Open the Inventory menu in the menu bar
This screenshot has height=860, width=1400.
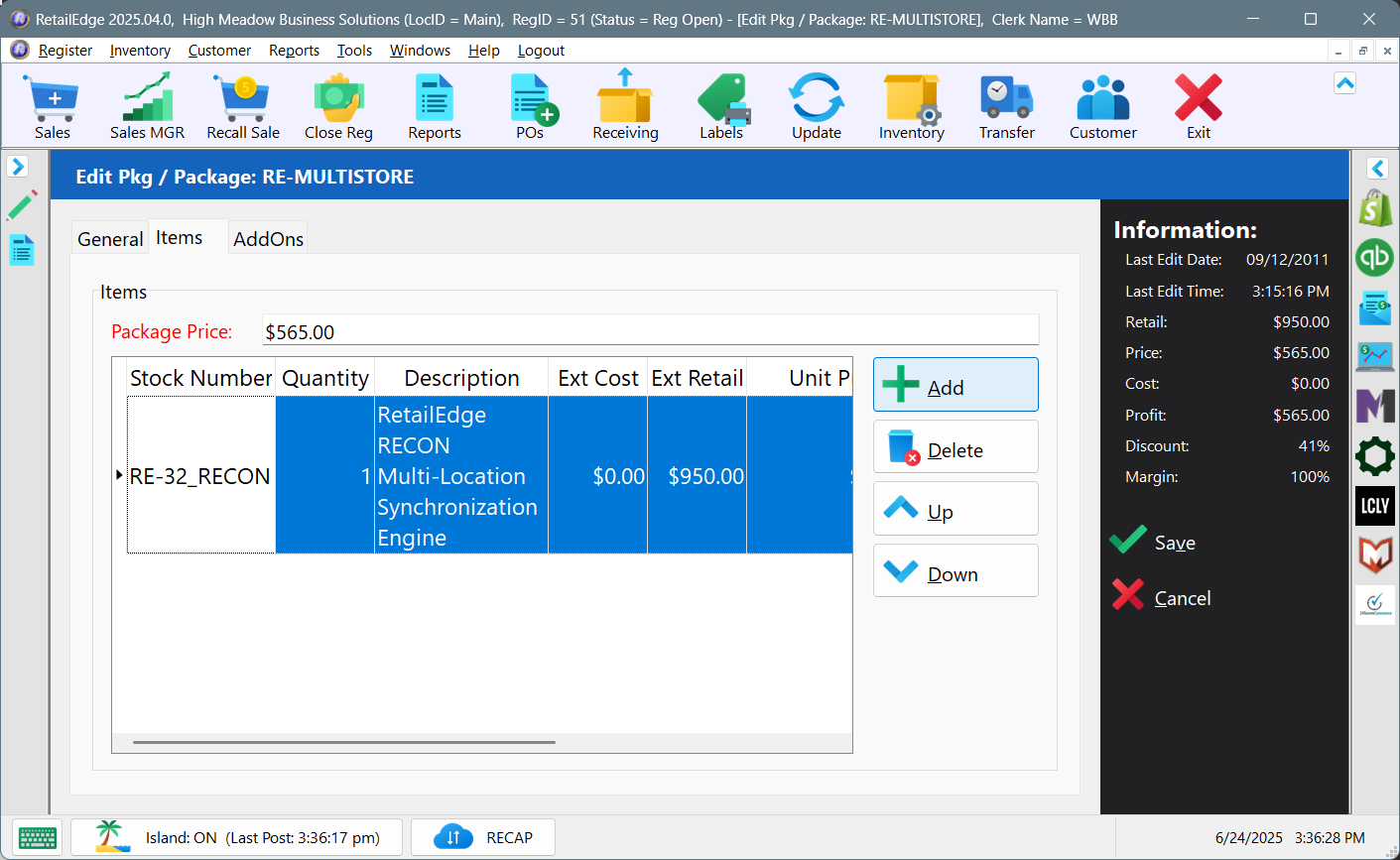pyautogui.click(x=140, y=51)
